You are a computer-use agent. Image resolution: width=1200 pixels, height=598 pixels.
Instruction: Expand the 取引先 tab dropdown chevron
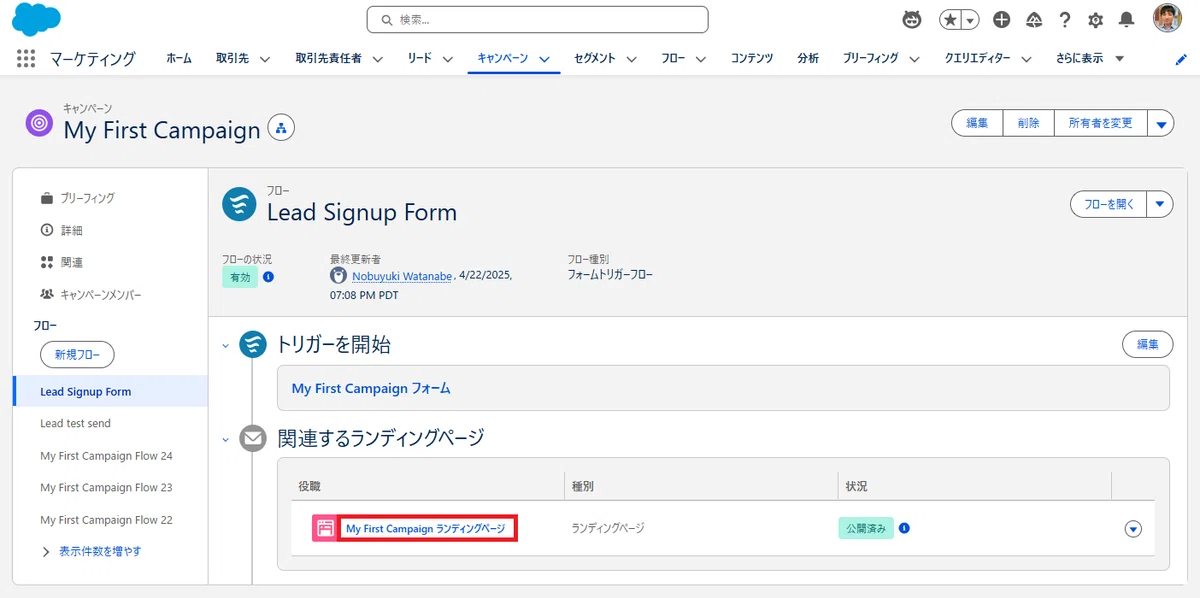point(265,59)
